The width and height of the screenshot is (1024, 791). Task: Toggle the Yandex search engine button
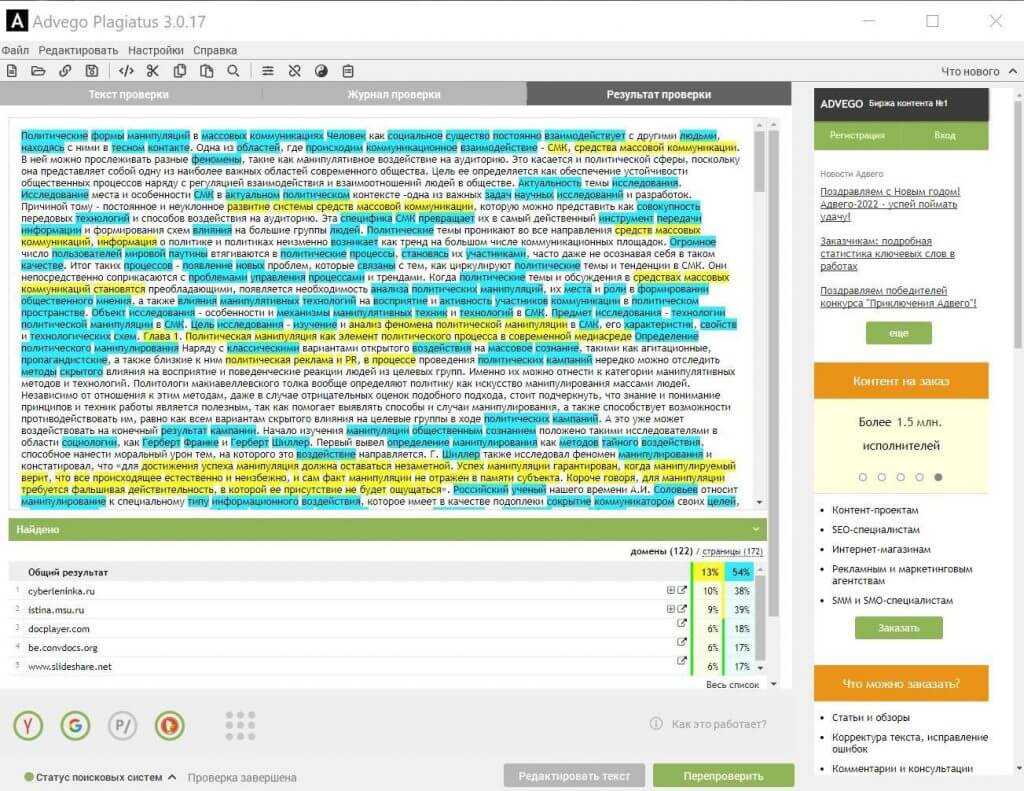(28, 725)
